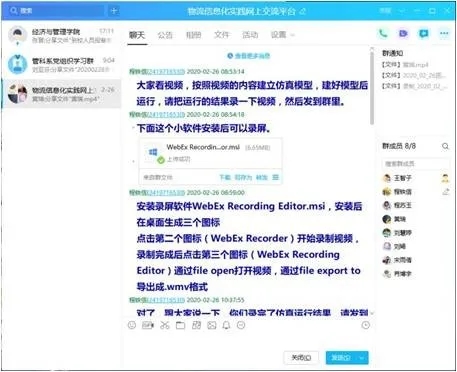Open the file card menu icon beside 转发
Image resolution: width=457 pixels, height=372 pixels.
[x=275, y=177]
